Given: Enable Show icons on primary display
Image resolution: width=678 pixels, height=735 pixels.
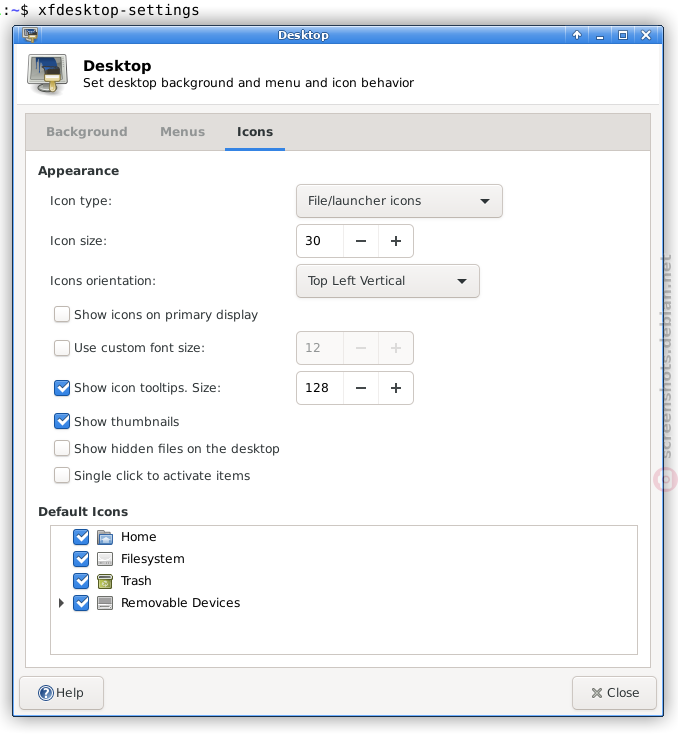Looking at the screenshot, I should tap(62, 315).
